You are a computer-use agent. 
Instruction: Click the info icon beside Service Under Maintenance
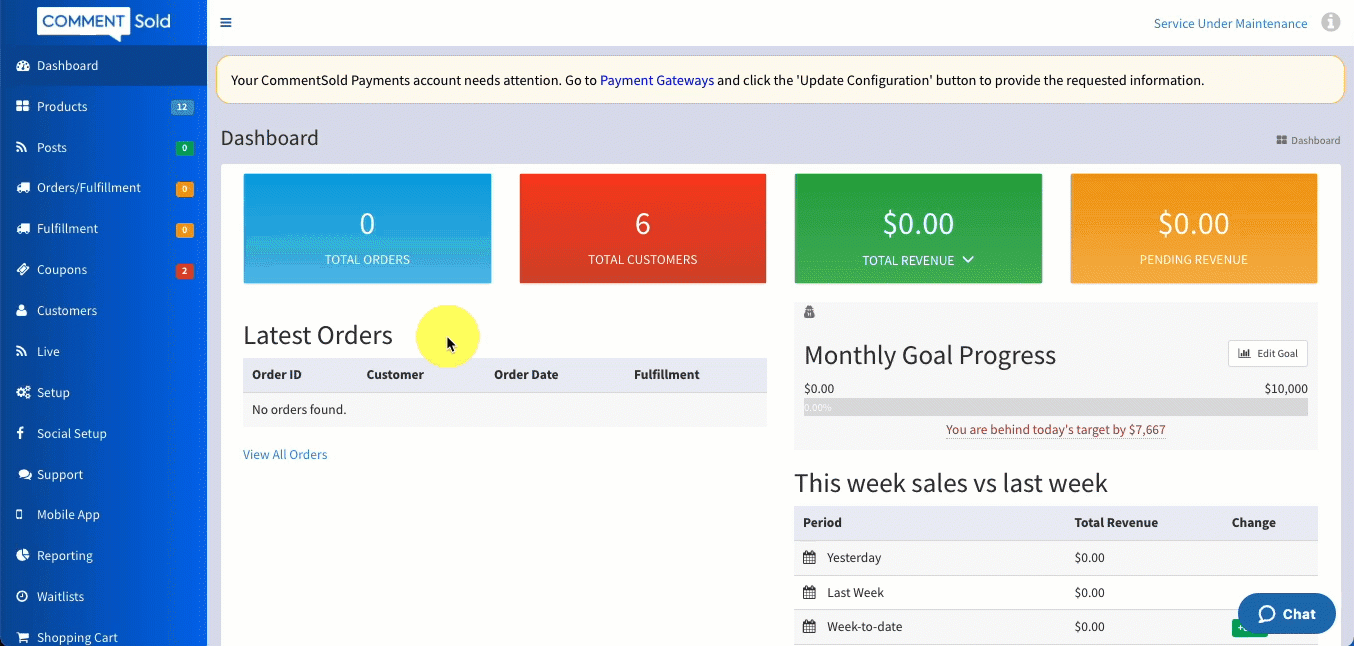tap(1330, 22)
